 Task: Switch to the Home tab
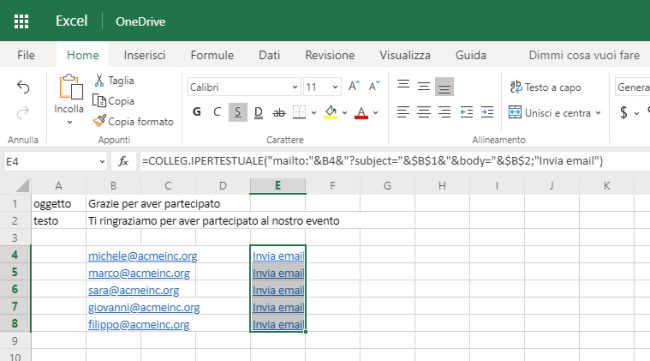pyautogui.click(x=82, y=55)
